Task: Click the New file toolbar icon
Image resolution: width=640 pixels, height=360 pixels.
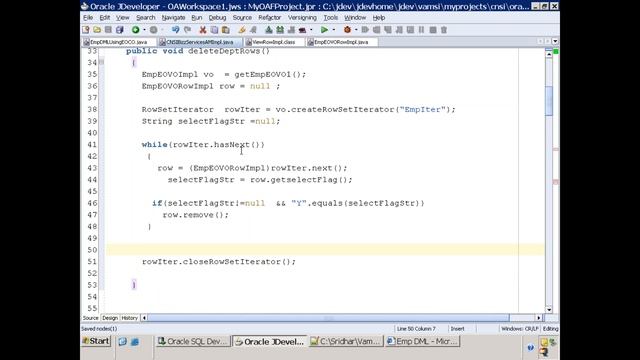Action: point(86,30)
